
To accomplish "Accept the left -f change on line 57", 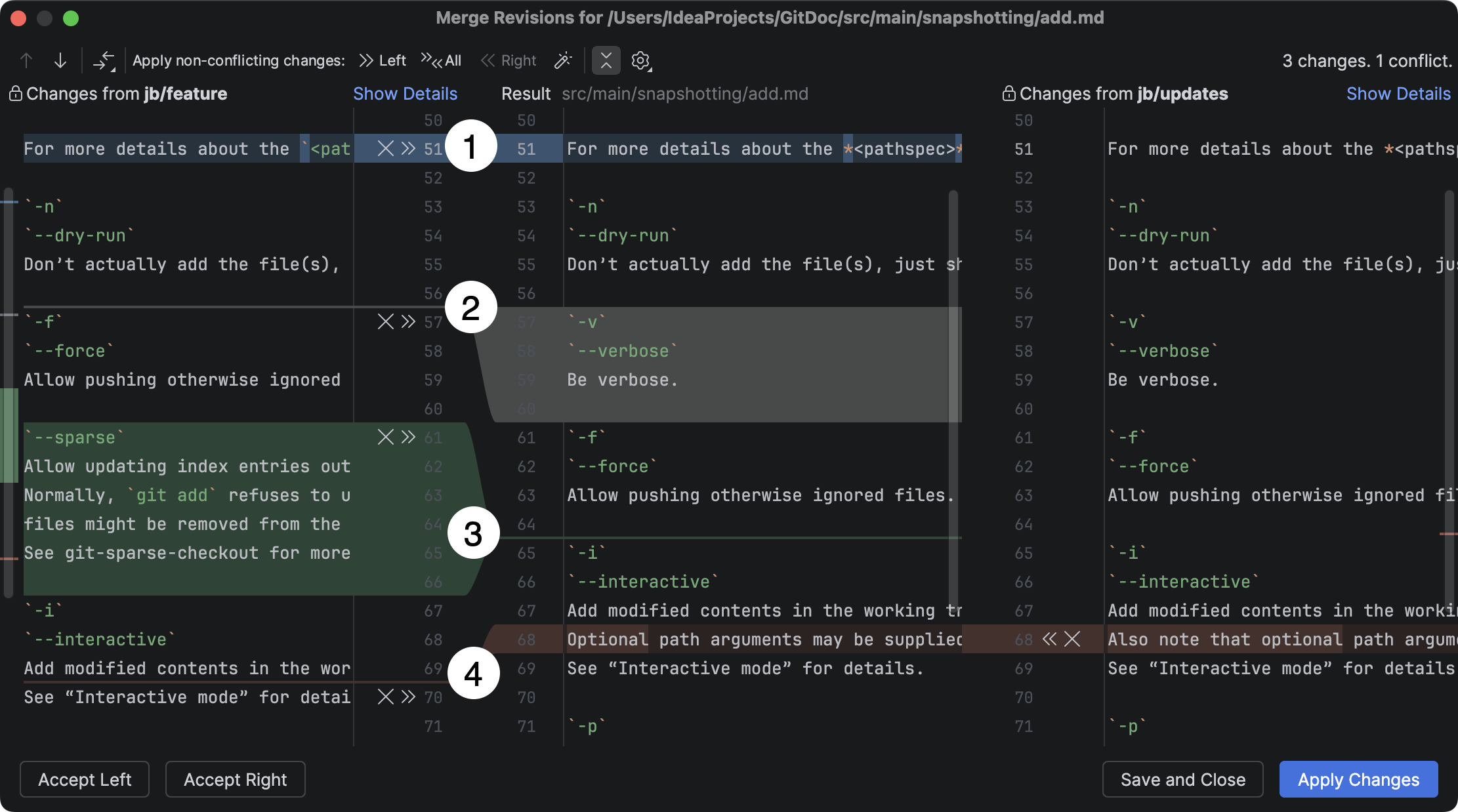I will [408, 321].
